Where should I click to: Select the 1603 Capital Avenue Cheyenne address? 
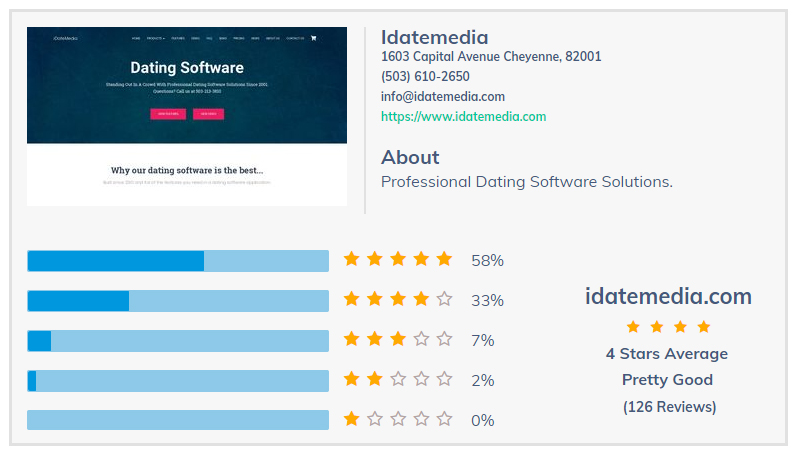click(x=491, y=56)
